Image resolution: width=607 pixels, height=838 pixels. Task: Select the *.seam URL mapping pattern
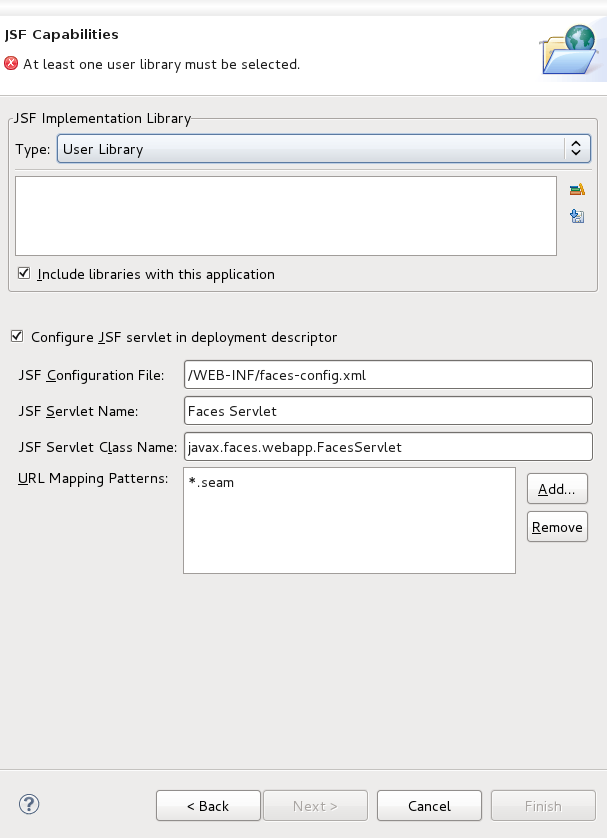pos(212,483)
